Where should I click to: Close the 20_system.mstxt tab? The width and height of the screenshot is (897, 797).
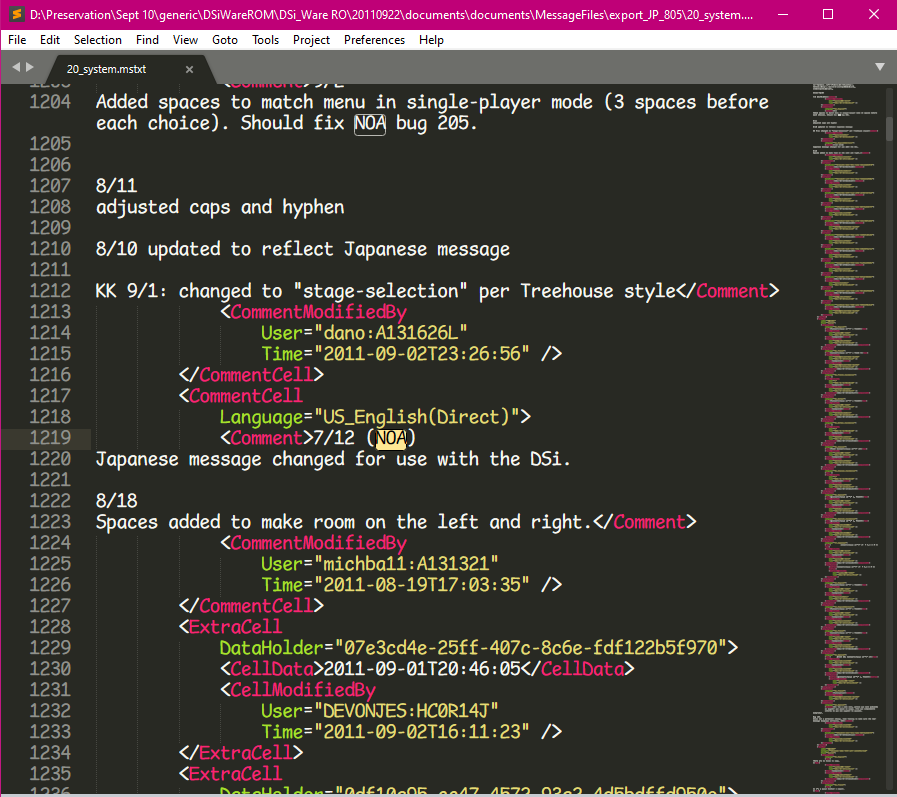click(189, 69)
